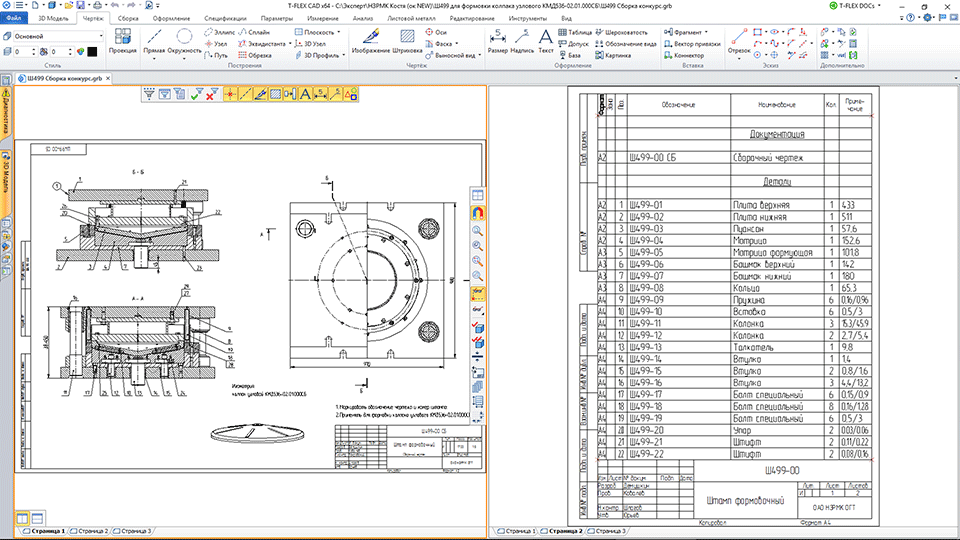Expand the Эквидистанта dropdown arrow
The width and height of the screenshot is (960, 540).
(290, 43)
